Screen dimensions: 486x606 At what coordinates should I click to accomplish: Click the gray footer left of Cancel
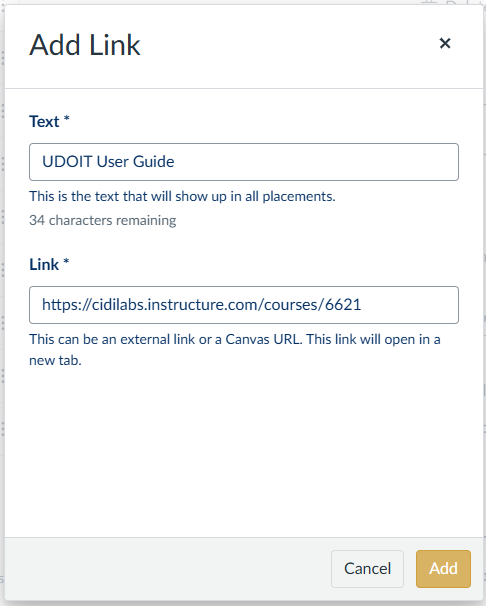(166, 569)
